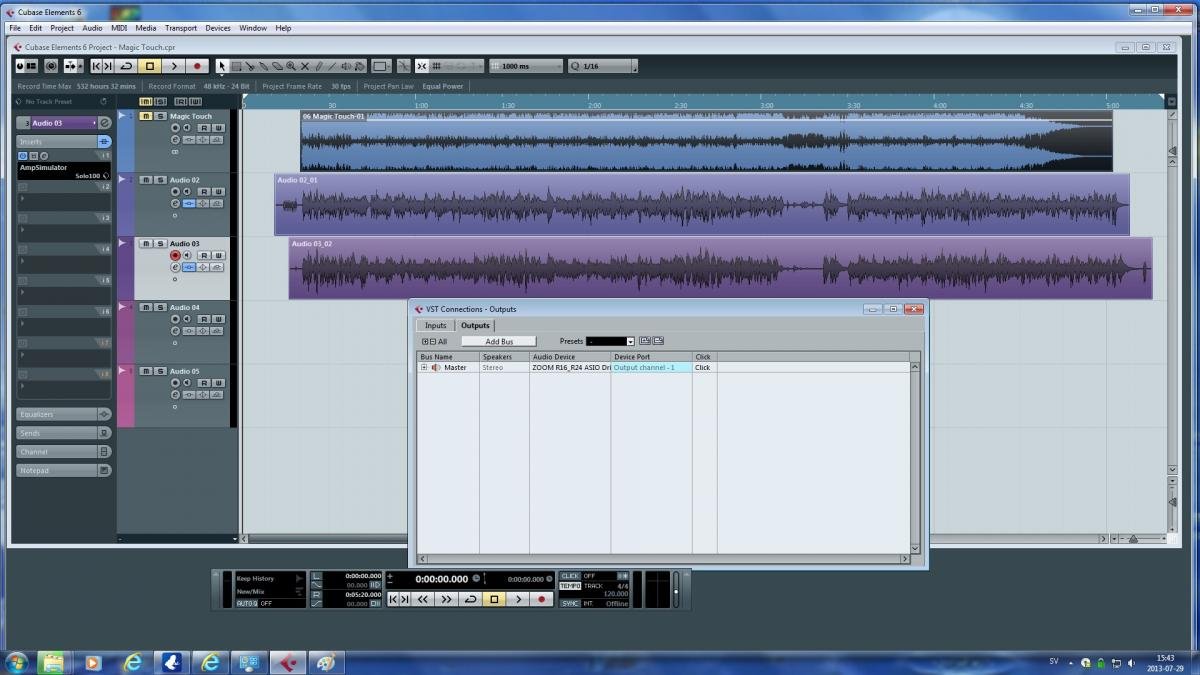Mute the Magic Touch track
Image resolution: width=1200 pixels, height=675 pixels.
pos(145,116)
